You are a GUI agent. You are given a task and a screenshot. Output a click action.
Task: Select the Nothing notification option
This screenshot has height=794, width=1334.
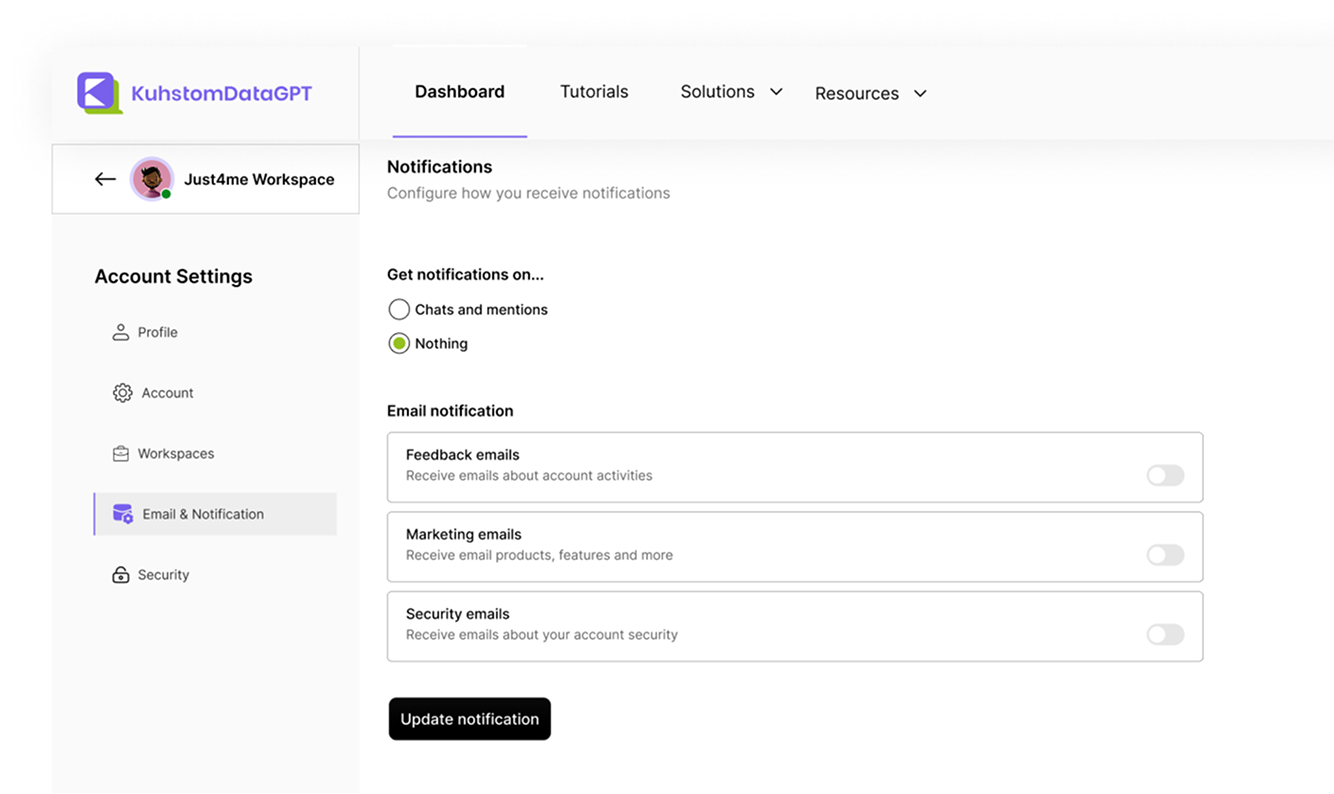pos(399,343)
